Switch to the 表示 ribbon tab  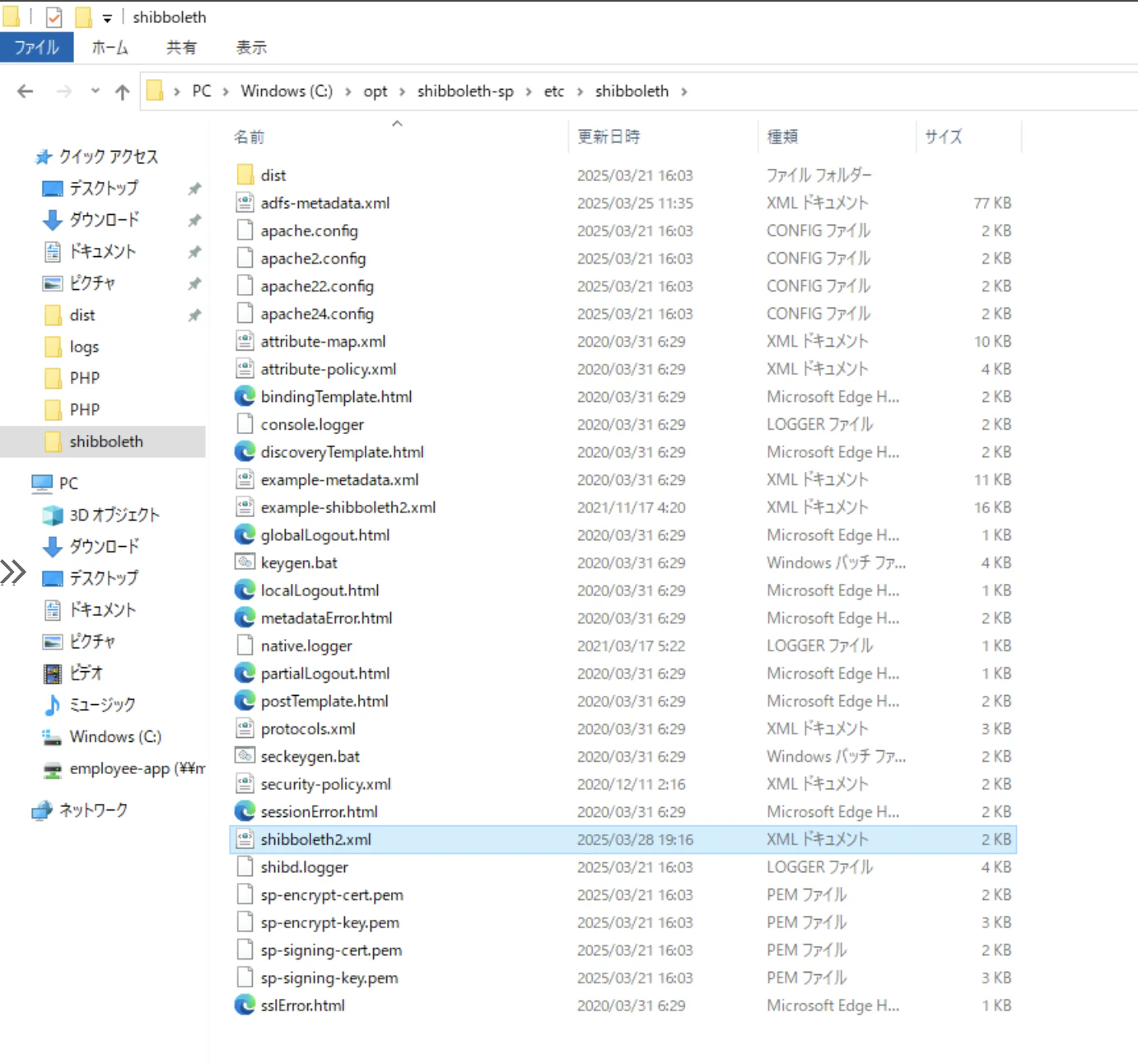pyautogui.click(x=251, y=48)
